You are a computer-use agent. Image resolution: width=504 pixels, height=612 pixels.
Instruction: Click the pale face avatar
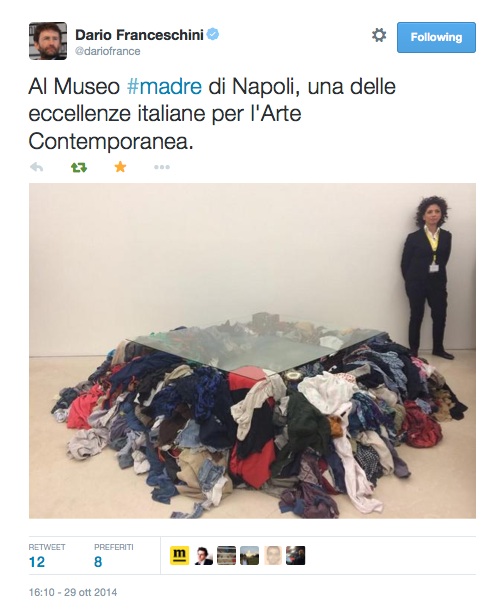pos(272,555)
